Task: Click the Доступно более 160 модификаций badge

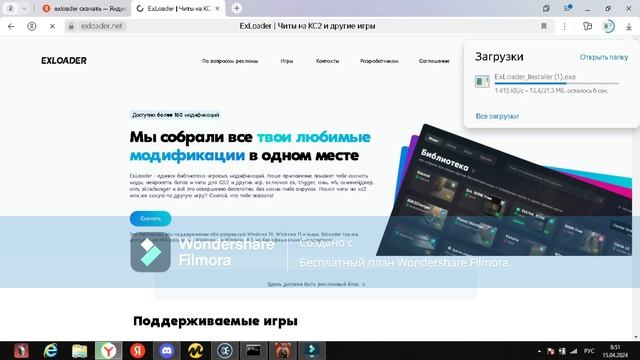Action: tap(176, 115)
